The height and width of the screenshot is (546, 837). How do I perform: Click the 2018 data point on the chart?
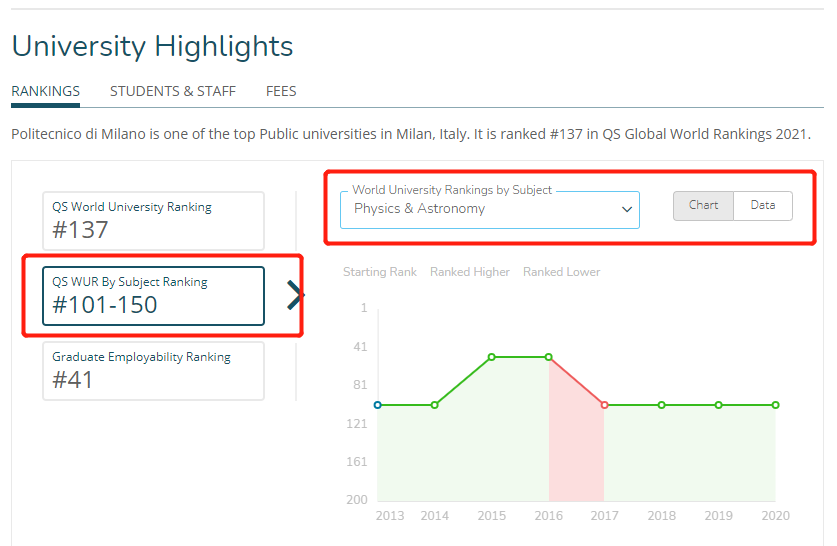(x=661, y=405)
